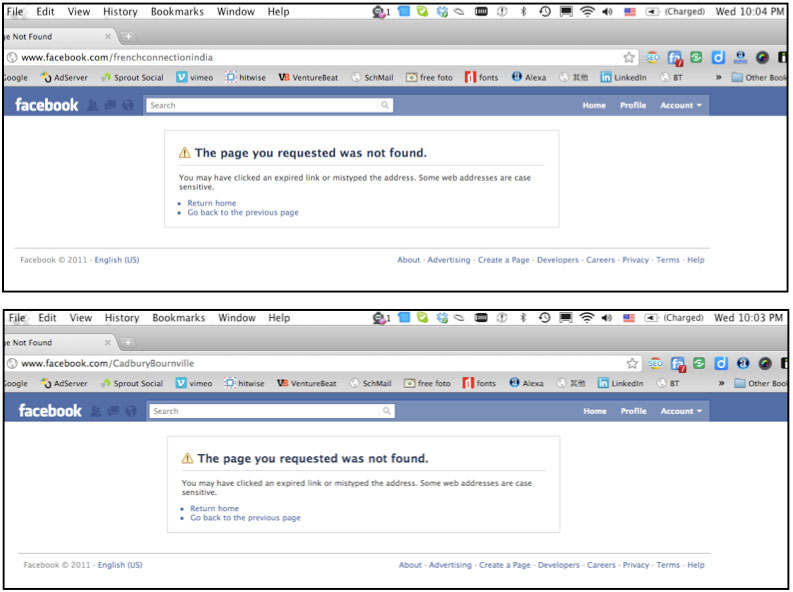Click 'English (US)' link on CadburyBournville page
This screenshot has width=793, height=592.
pos(120,565)
